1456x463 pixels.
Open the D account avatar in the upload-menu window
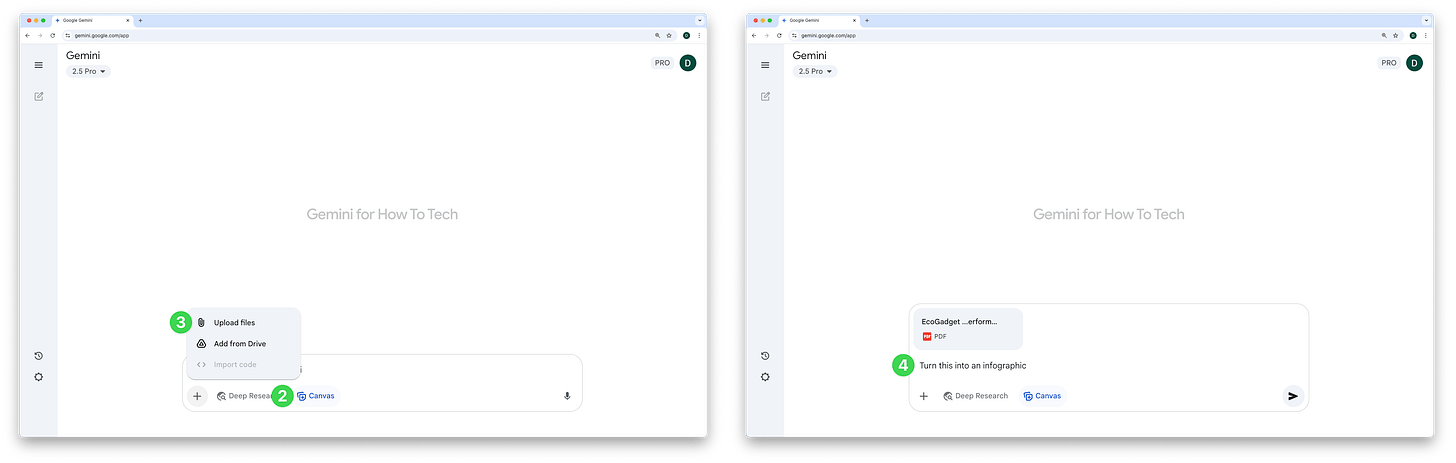[688, 63]
